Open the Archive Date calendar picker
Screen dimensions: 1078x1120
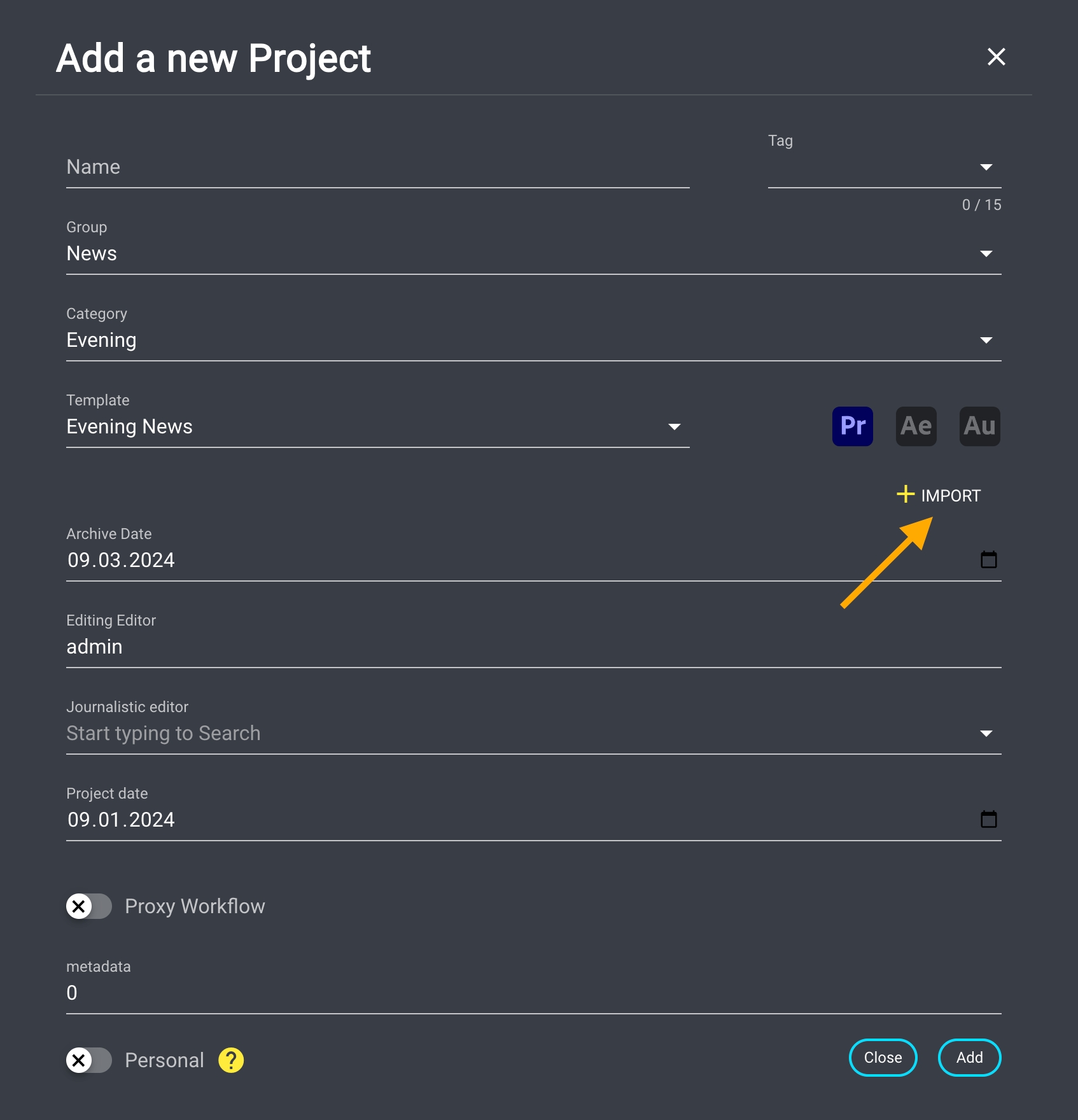[x=988, y=560]
